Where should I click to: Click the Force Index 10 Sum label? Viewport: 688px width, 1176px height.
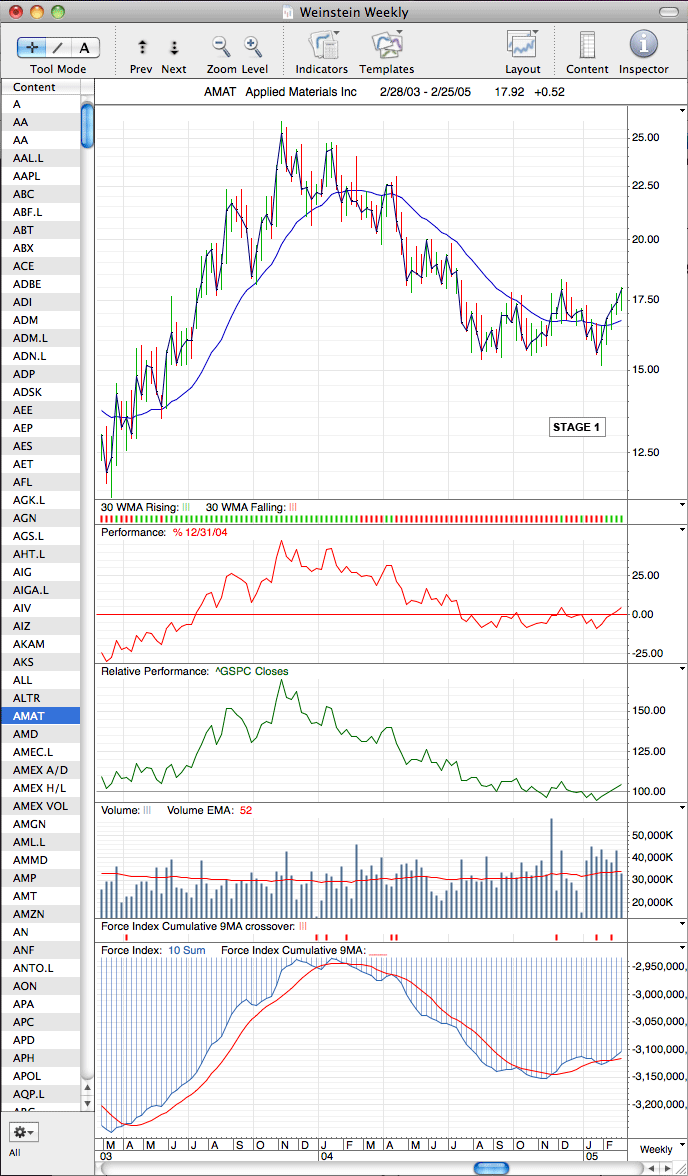[186, 950]
